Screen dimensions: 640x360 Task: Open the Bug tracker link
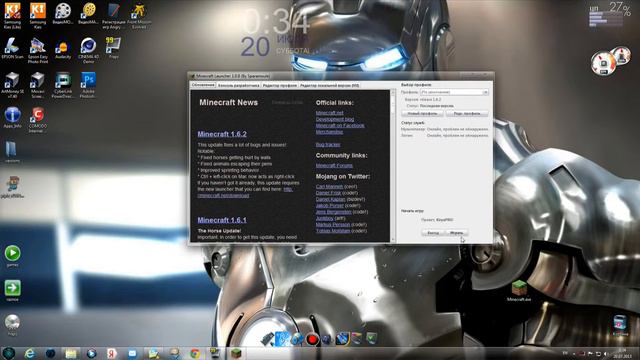coord(328,144)
